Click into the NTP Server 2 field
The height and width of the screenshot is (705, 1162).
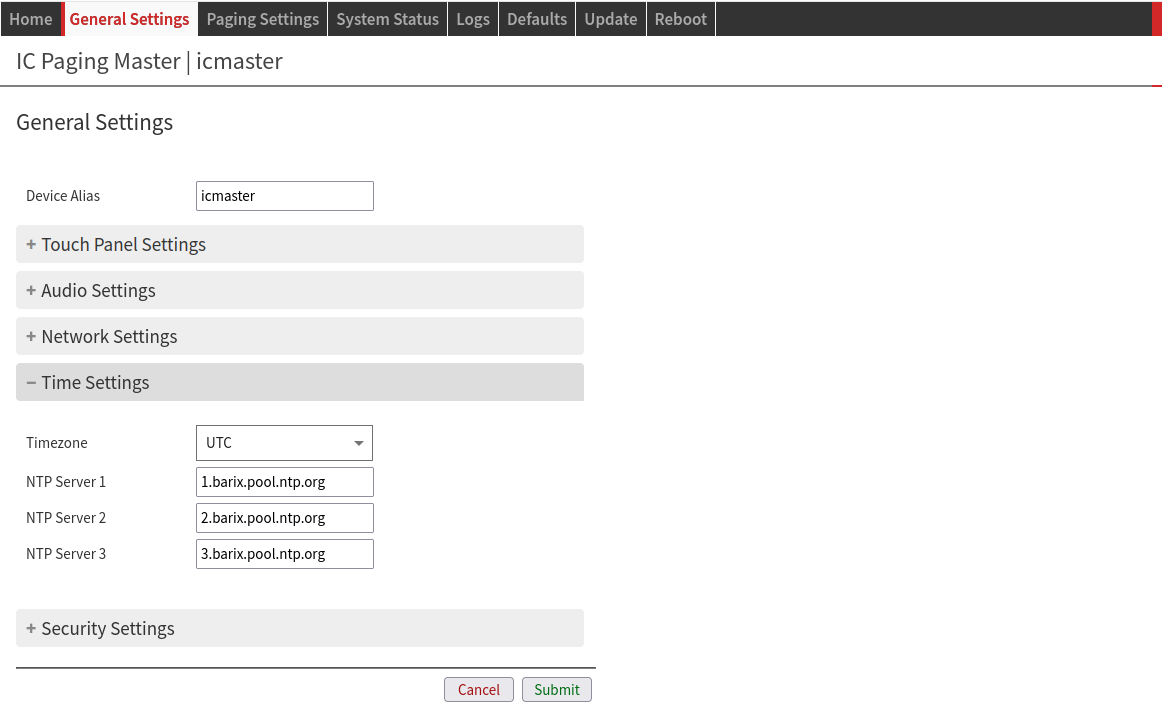[x=284, y=518]
